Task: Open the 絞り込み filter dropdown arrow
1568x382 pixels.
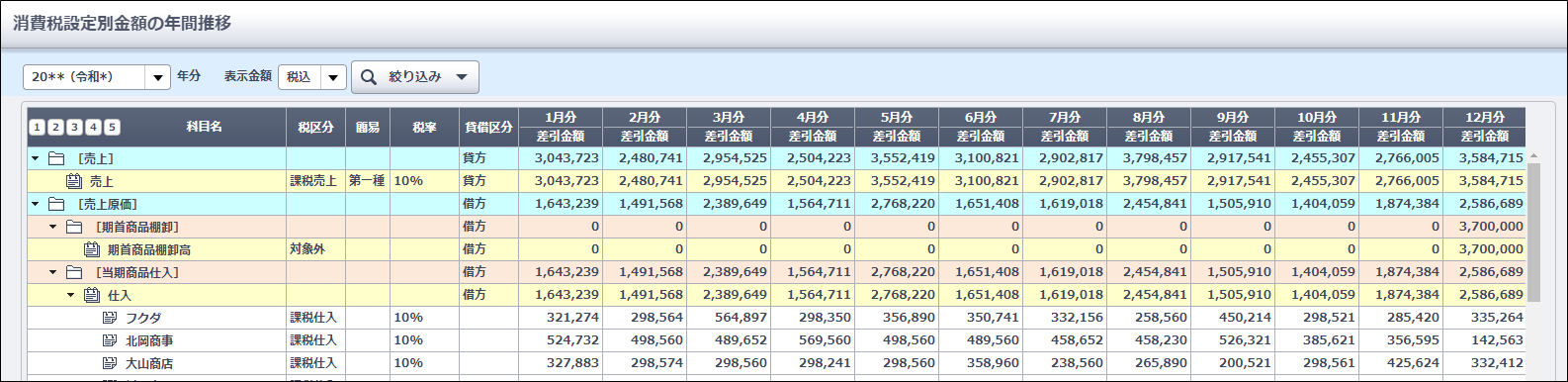Action: (462, 77)
